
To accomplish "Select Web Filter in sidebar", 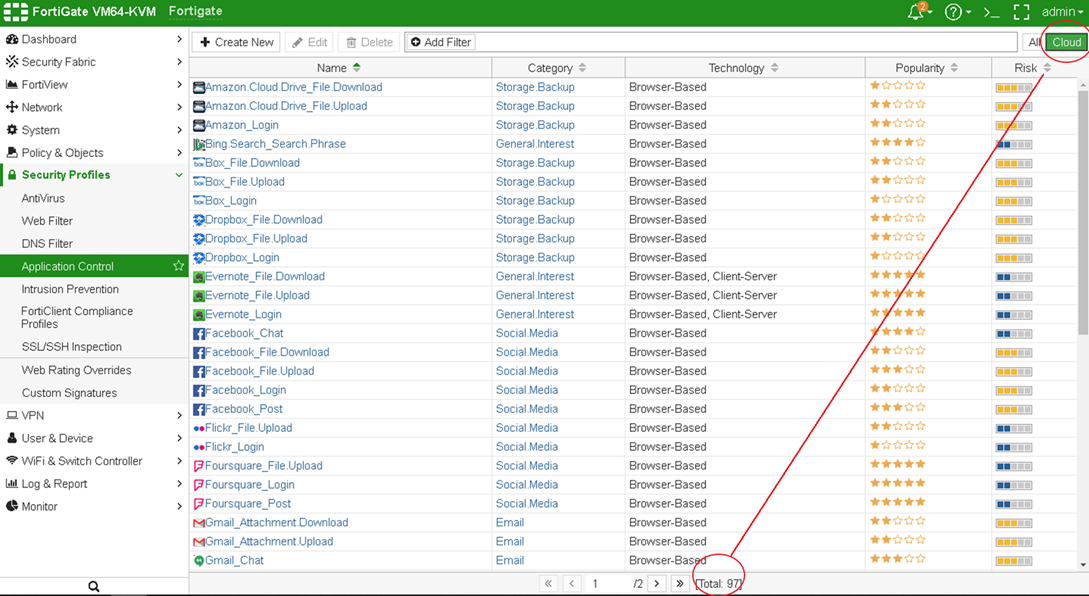I will pyautogui.click(x=47, y=221).
